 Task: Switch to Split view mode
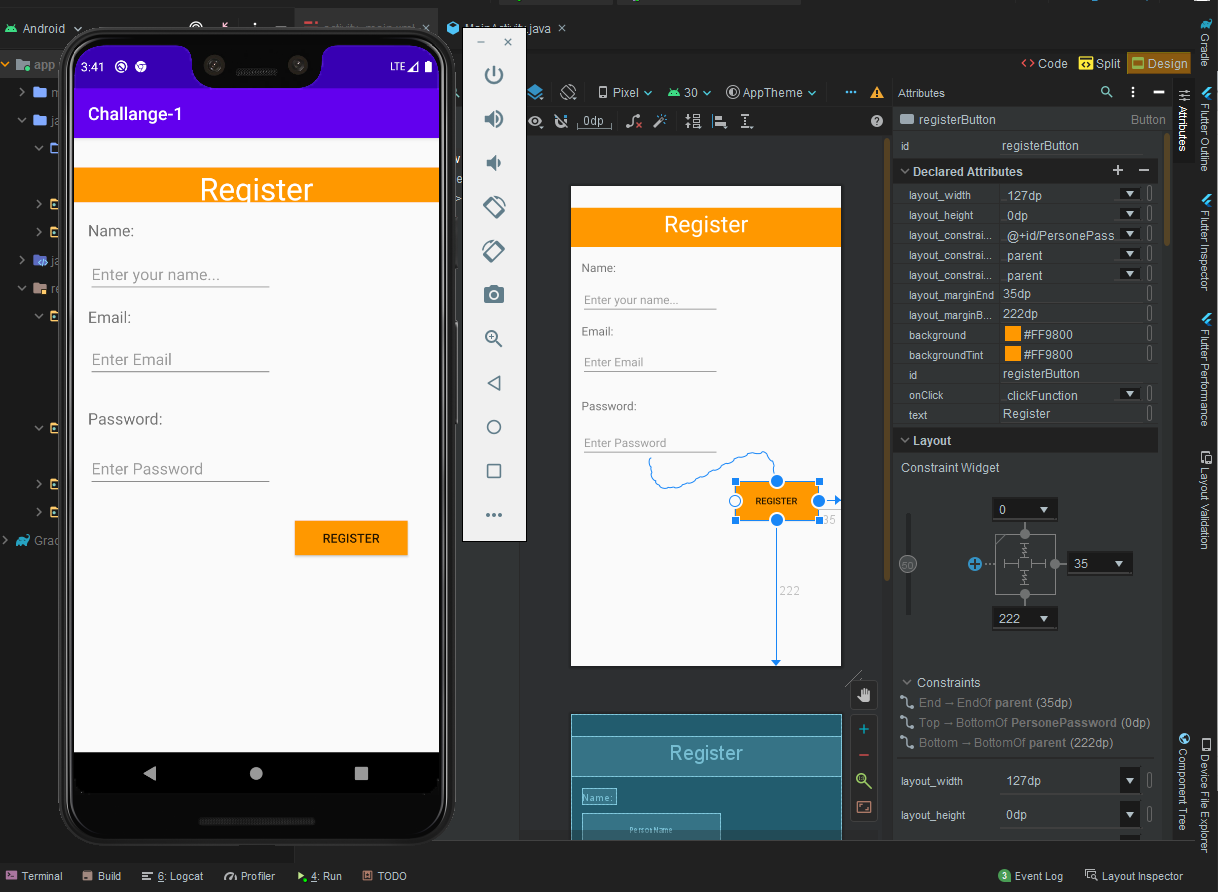pyautogui.click(x=1099, y=63)
